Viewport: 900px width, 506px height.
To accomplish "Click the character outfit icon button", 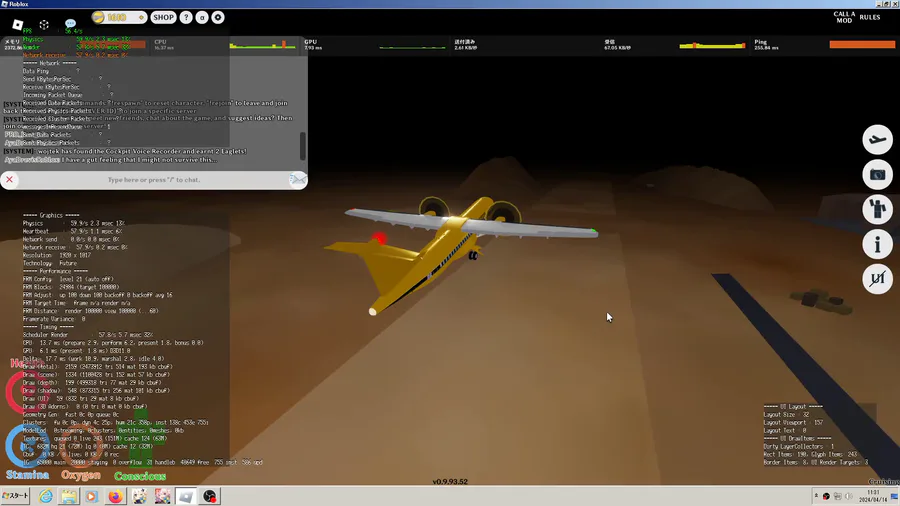I will [x=877, y=209].
